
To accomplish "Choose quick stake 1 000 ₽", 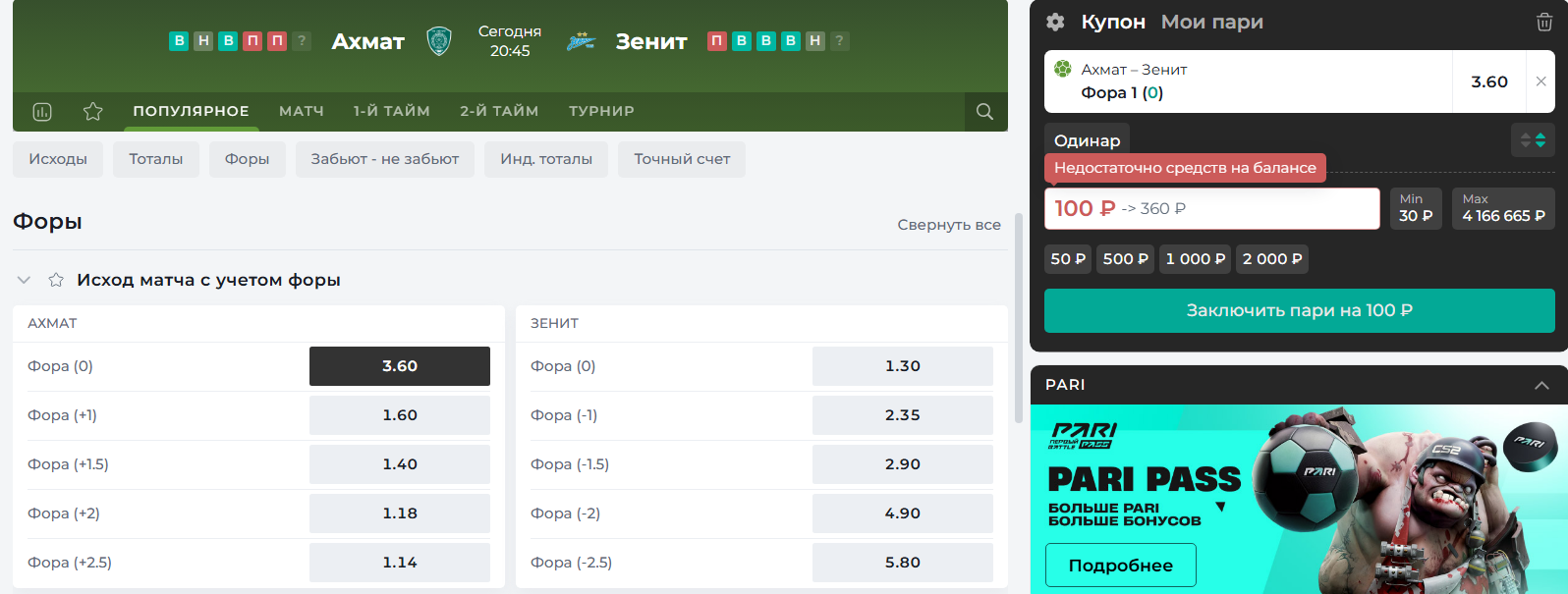I will pyautogui.click(x=1196, y=259).
